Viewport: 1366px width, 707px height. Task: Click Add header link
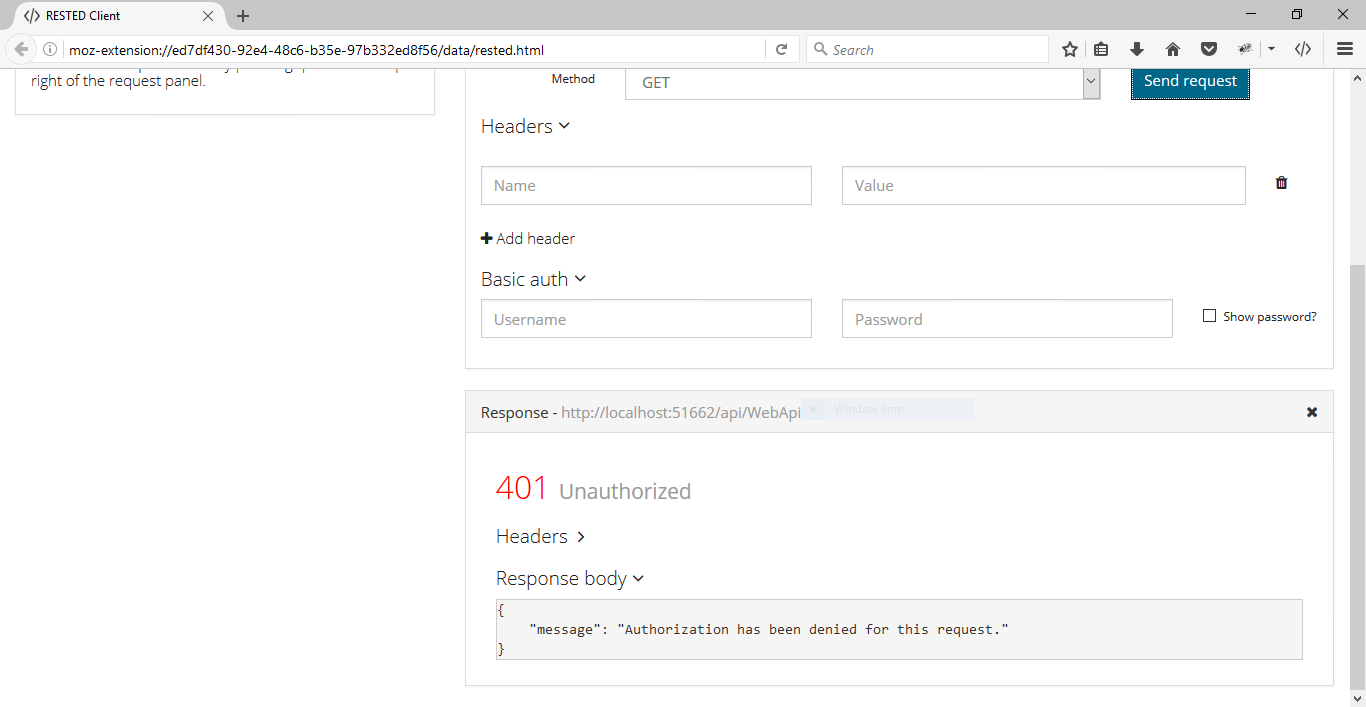click(528, 238)
